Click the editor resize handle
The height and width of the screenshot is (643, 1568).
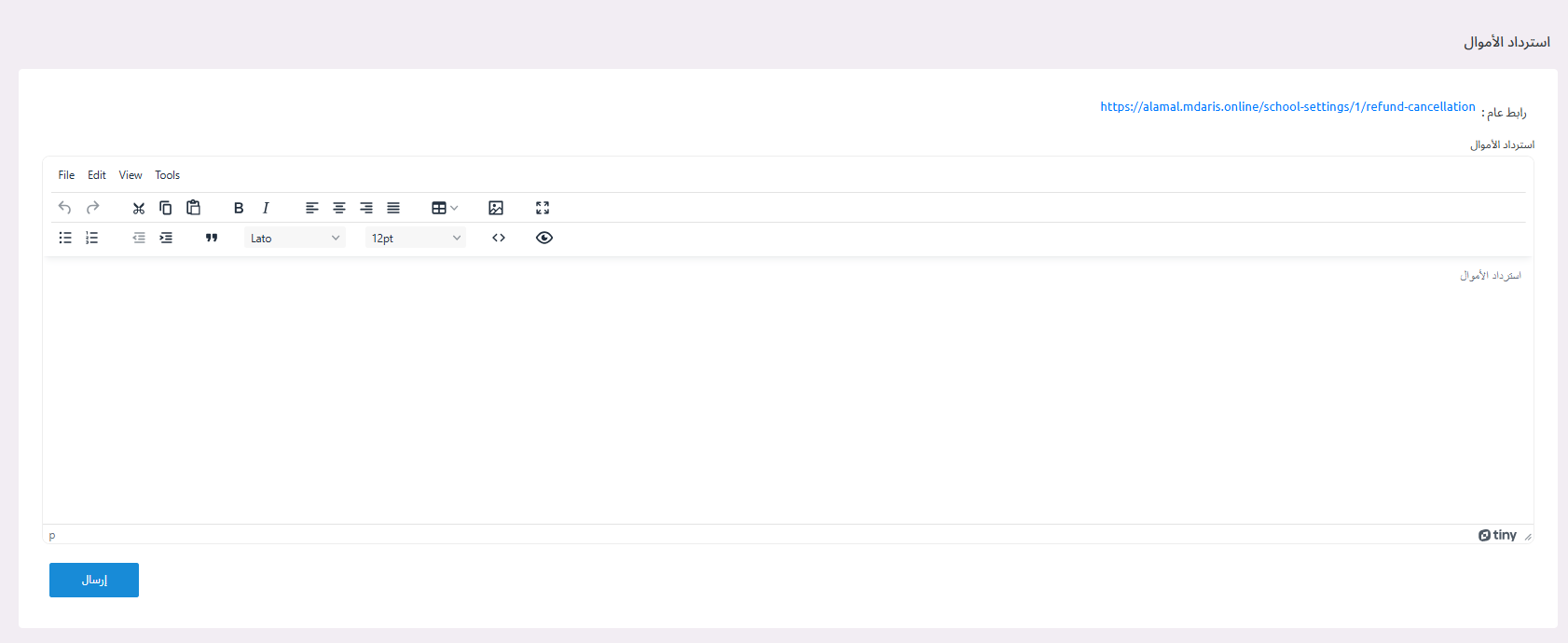pos(1527,537)
